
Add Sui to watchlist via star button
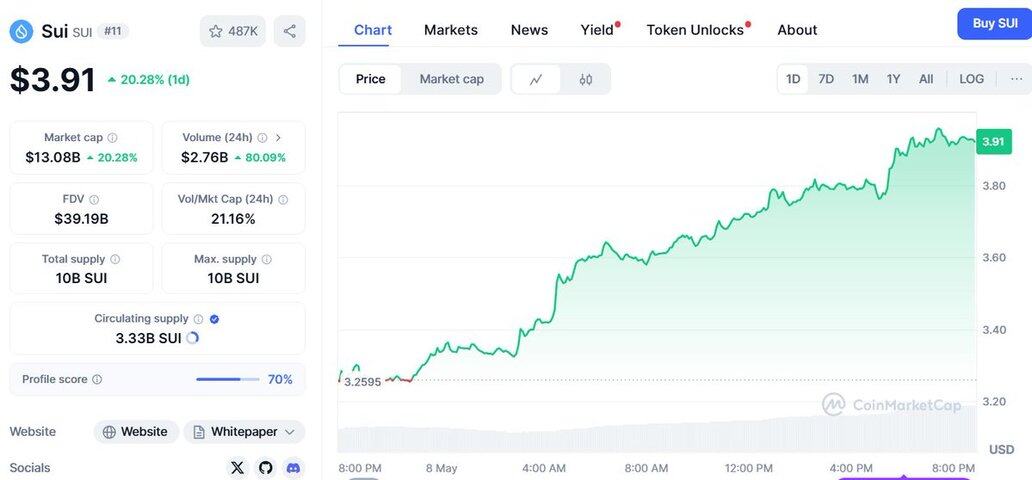tap(232, 31)
